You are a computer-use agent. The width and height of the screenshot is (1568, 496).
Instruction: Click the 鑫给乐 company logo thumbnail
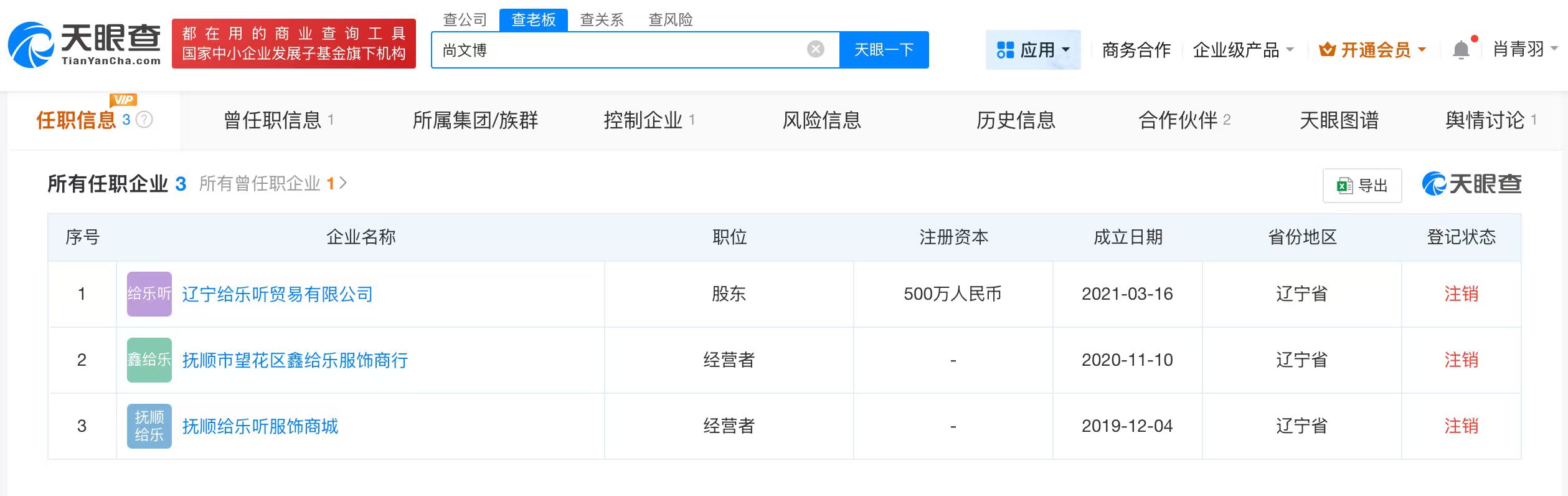[149, 360]
